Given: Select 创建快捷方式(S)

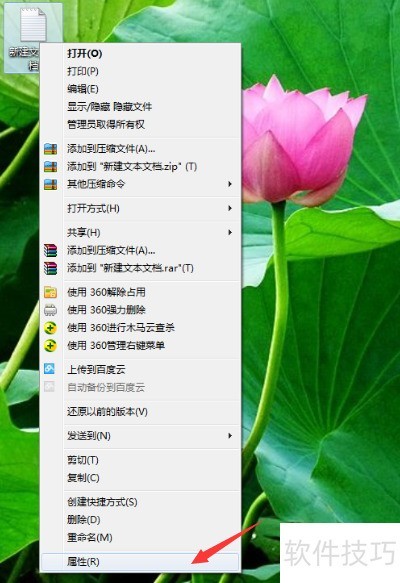Looking at the screenshot, I should (140, 502).
